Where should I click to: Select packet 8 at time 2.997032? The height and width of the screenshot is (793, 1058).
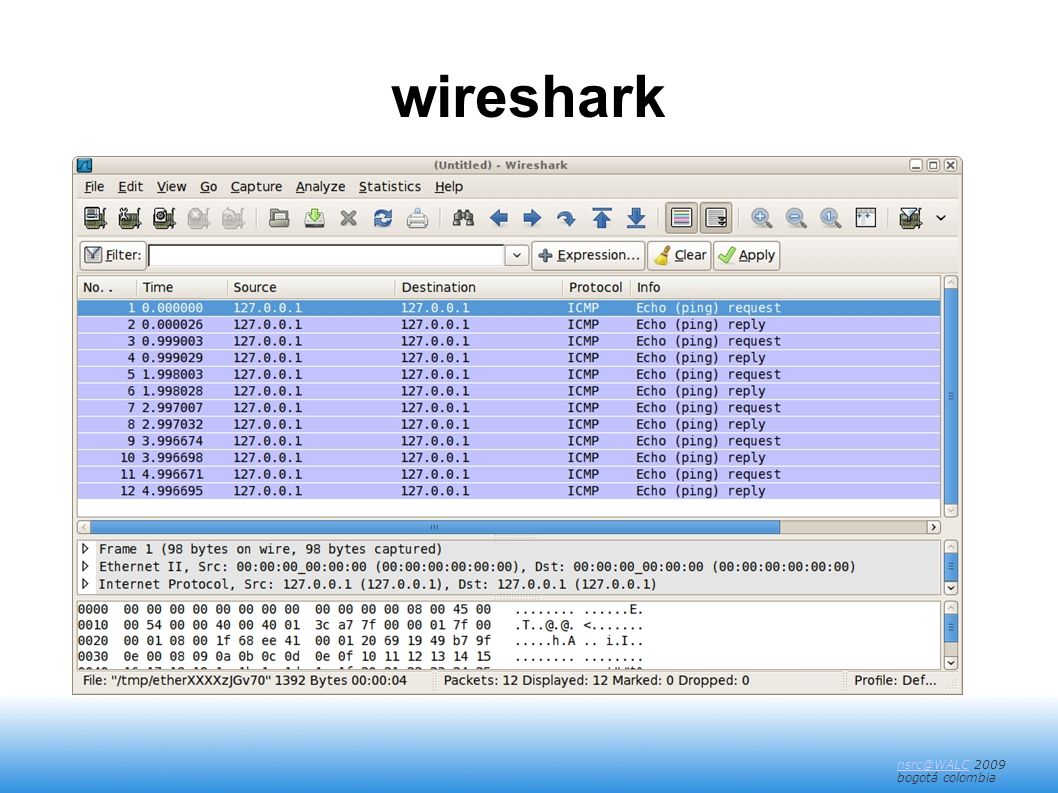(509, 425)
